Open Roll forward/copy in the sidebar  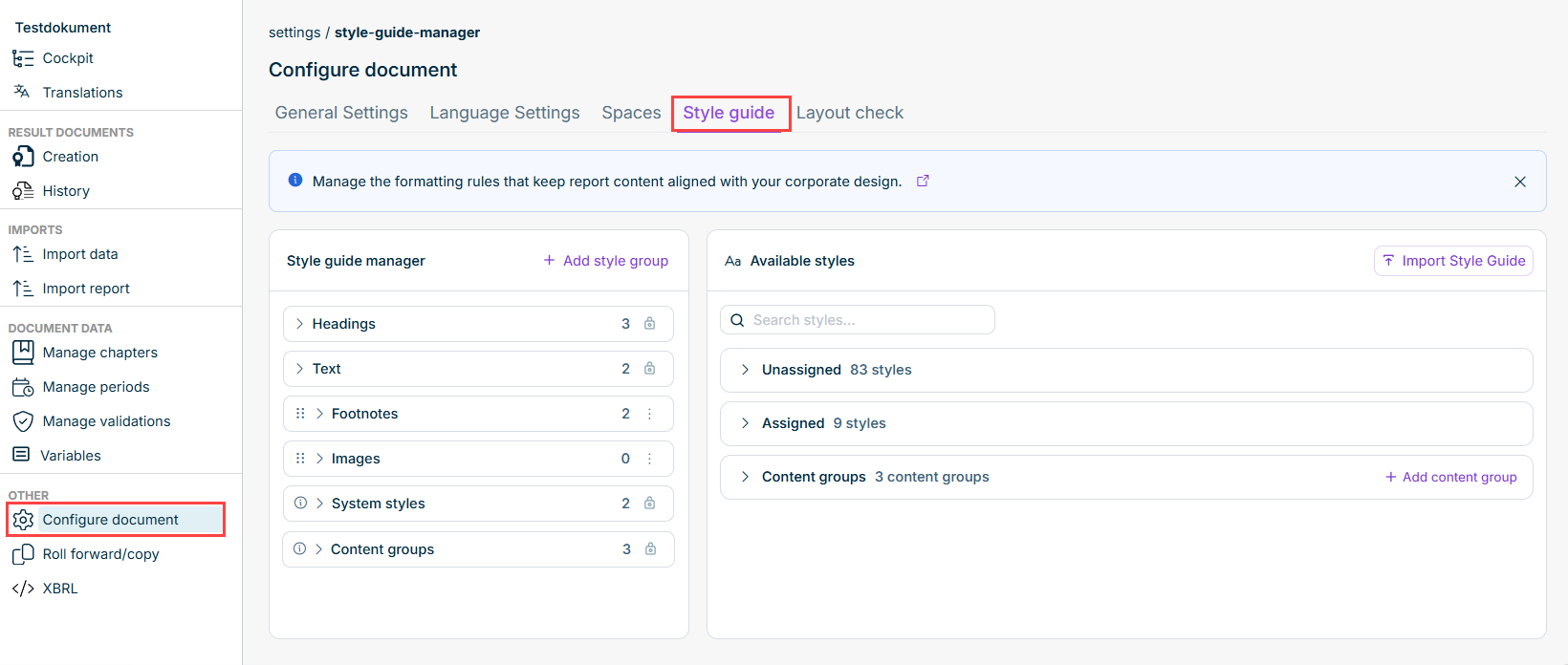(x=100, y=554)
